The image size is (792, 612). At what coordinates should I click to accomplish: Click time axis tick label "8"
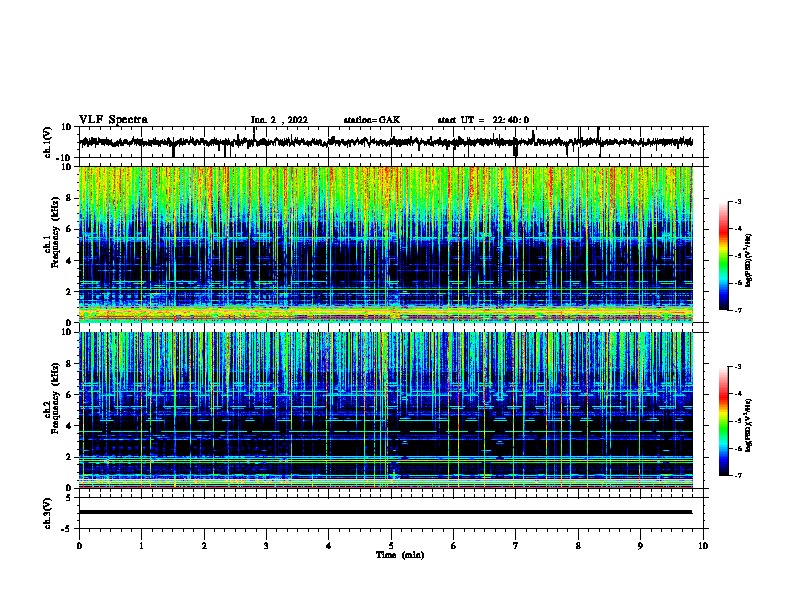(x=578, y=546)
